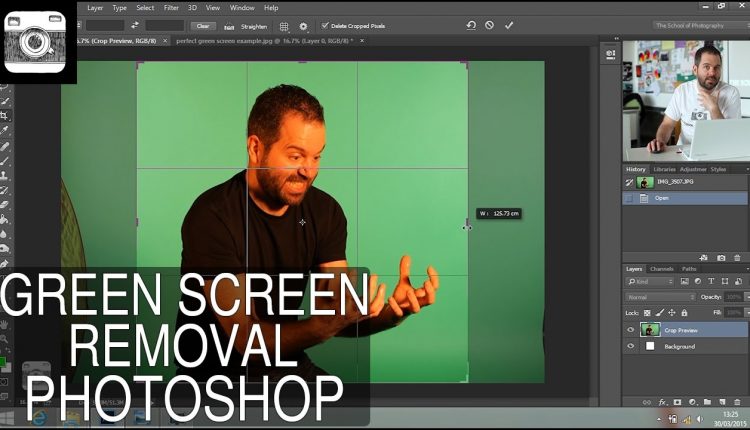Toggle Delete Cropped Pixels checkbox
This screenshot has width=750, height=430.
tap(325, 25)
